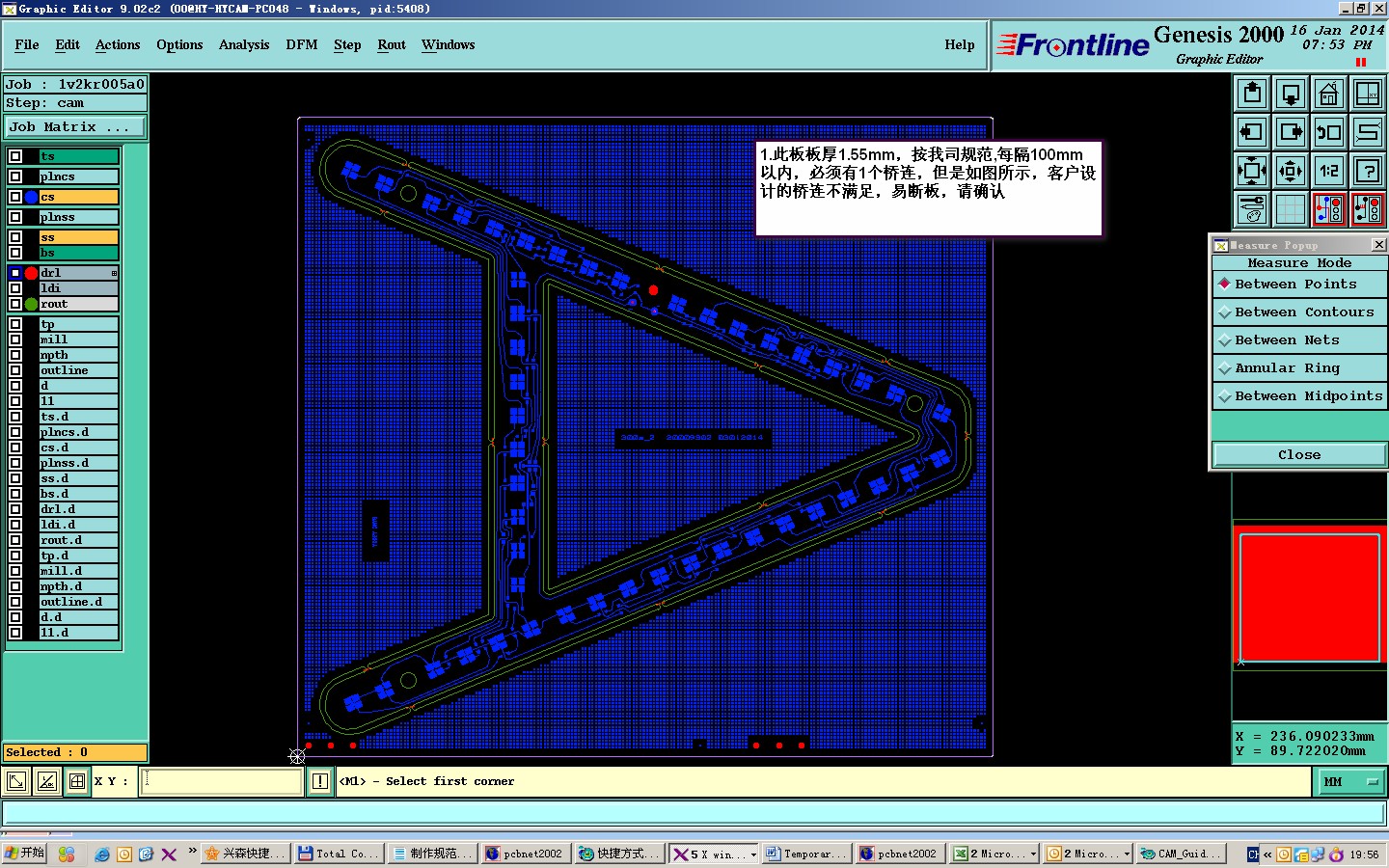Click the pan down view icon
1389x868 pixels.
coord(1291,94)
